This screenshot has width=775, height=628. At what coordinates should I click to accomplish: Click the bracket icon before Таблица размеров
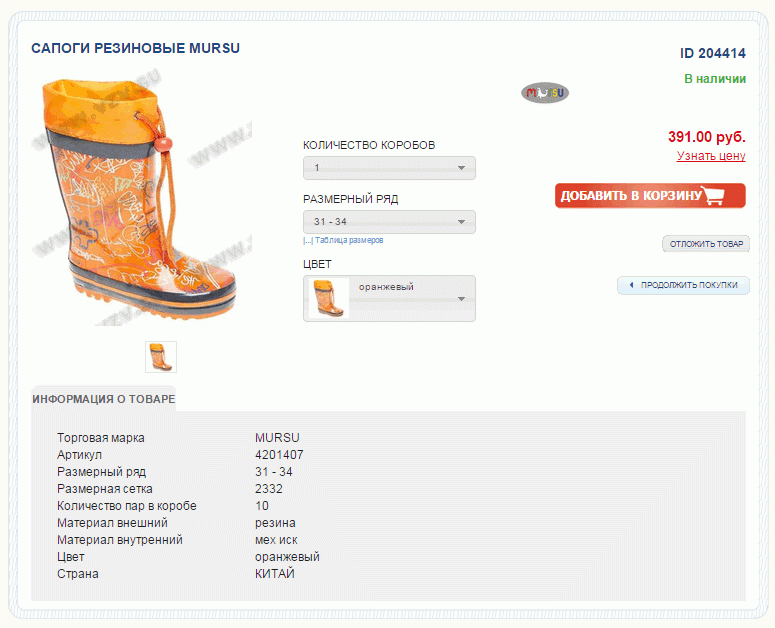[x=308, y=241]
